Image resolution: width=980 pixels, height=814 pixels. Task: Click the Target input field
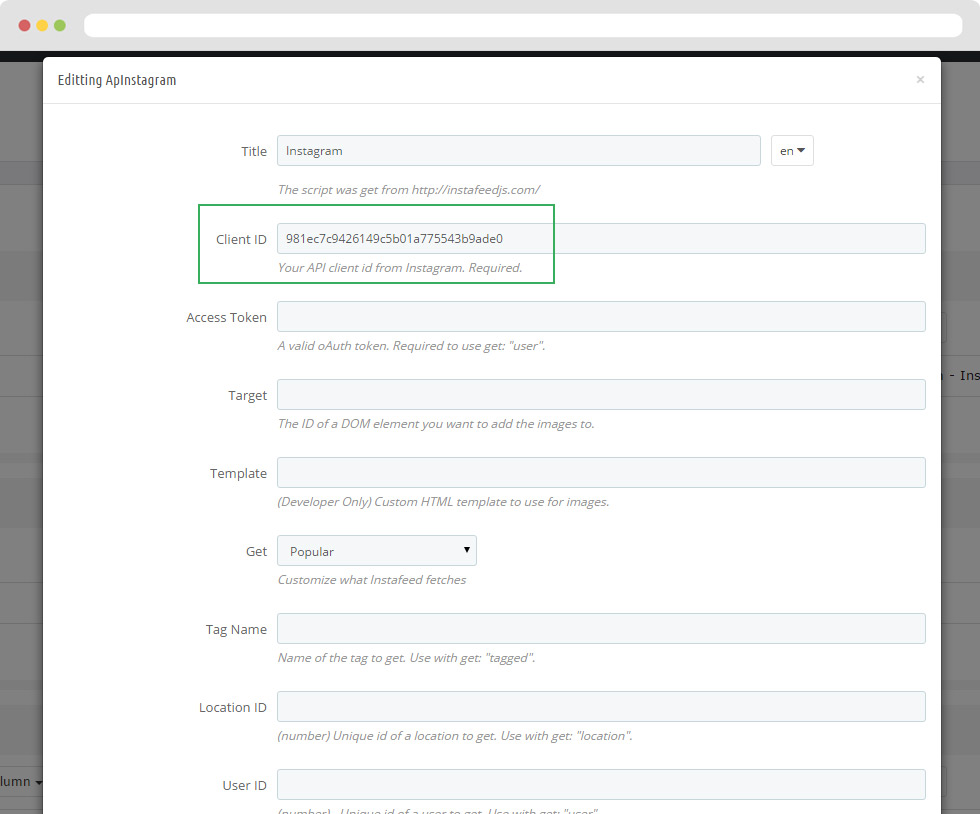click(x=601, y=394)
